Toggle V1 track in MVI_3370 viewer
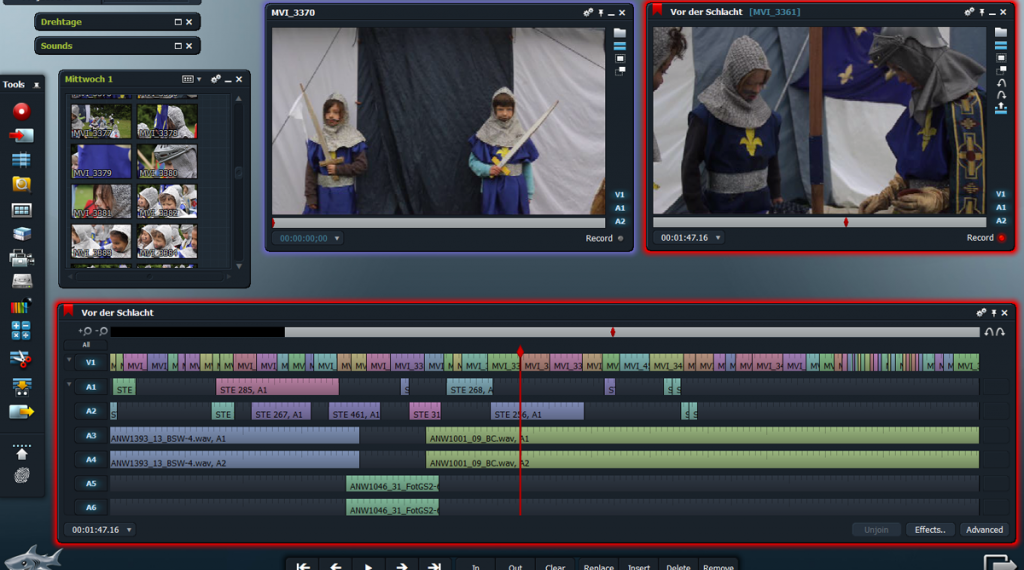 point(620,195)
